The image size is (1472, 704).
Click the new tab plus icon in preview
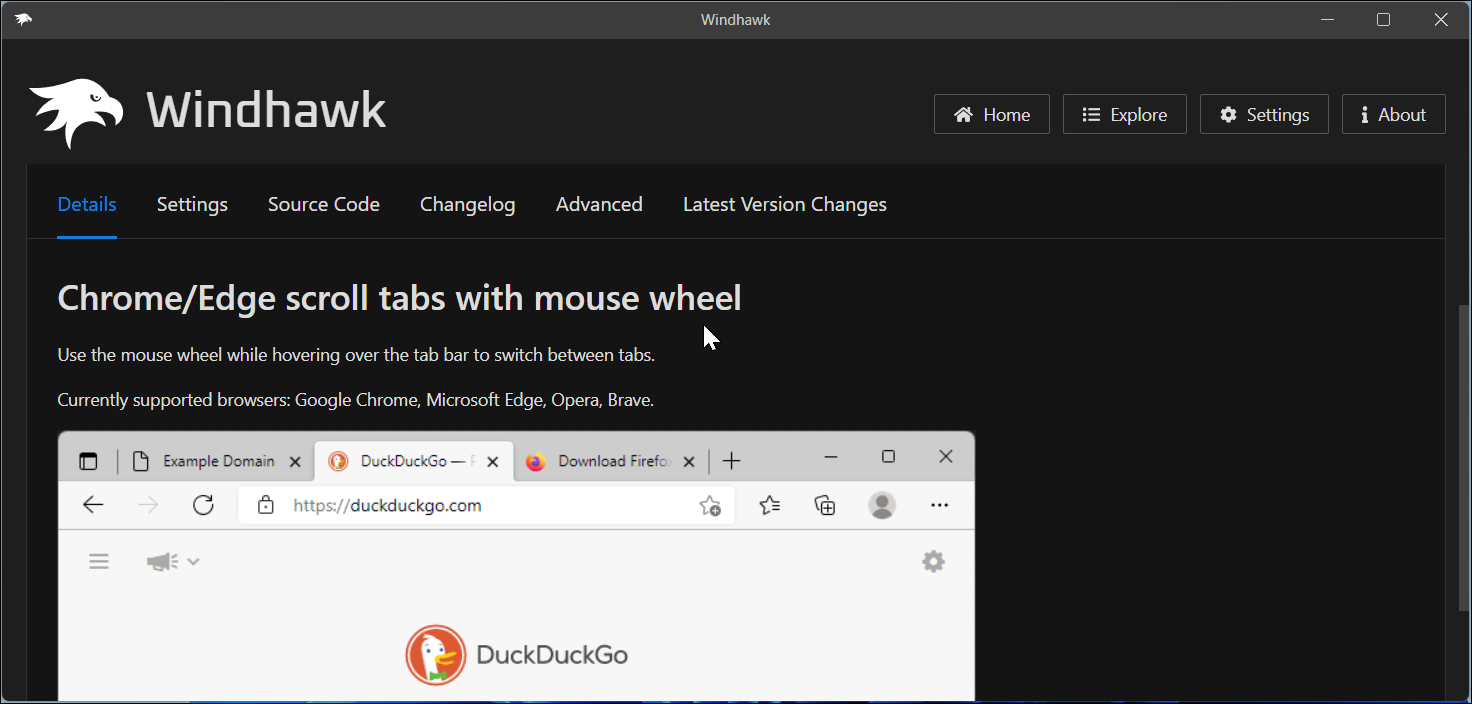pyautogui.click(x=731, y=461)
